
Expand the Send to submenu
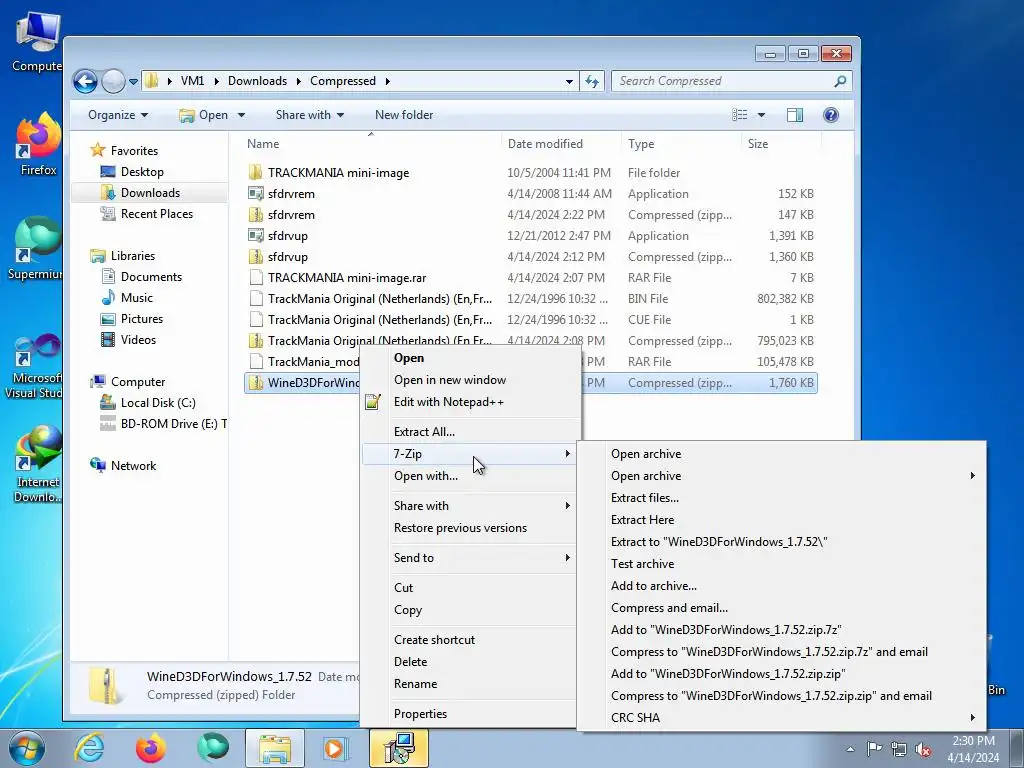tap(469, 558)
